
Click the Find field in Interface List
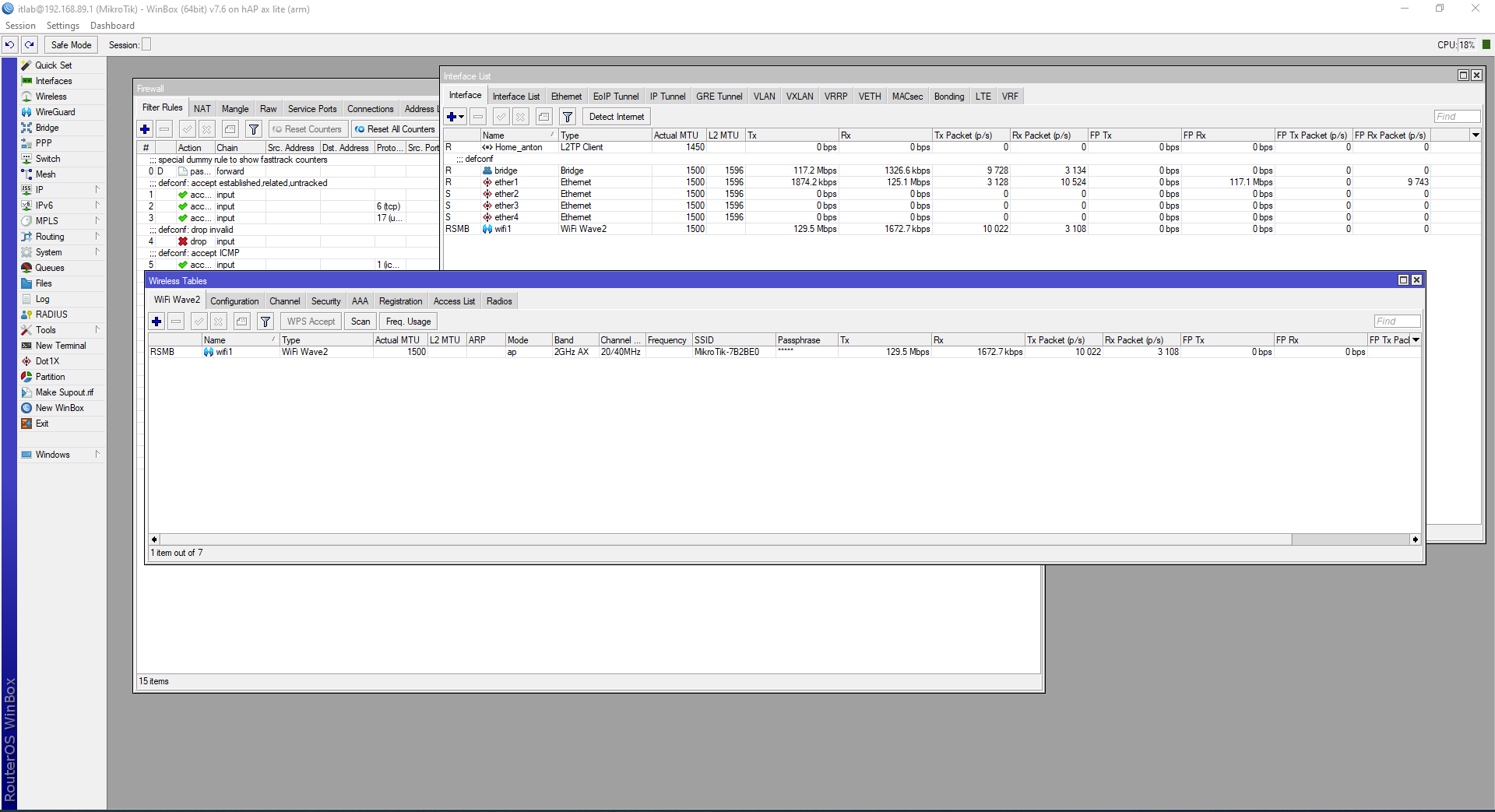(x=1456, y=117)
